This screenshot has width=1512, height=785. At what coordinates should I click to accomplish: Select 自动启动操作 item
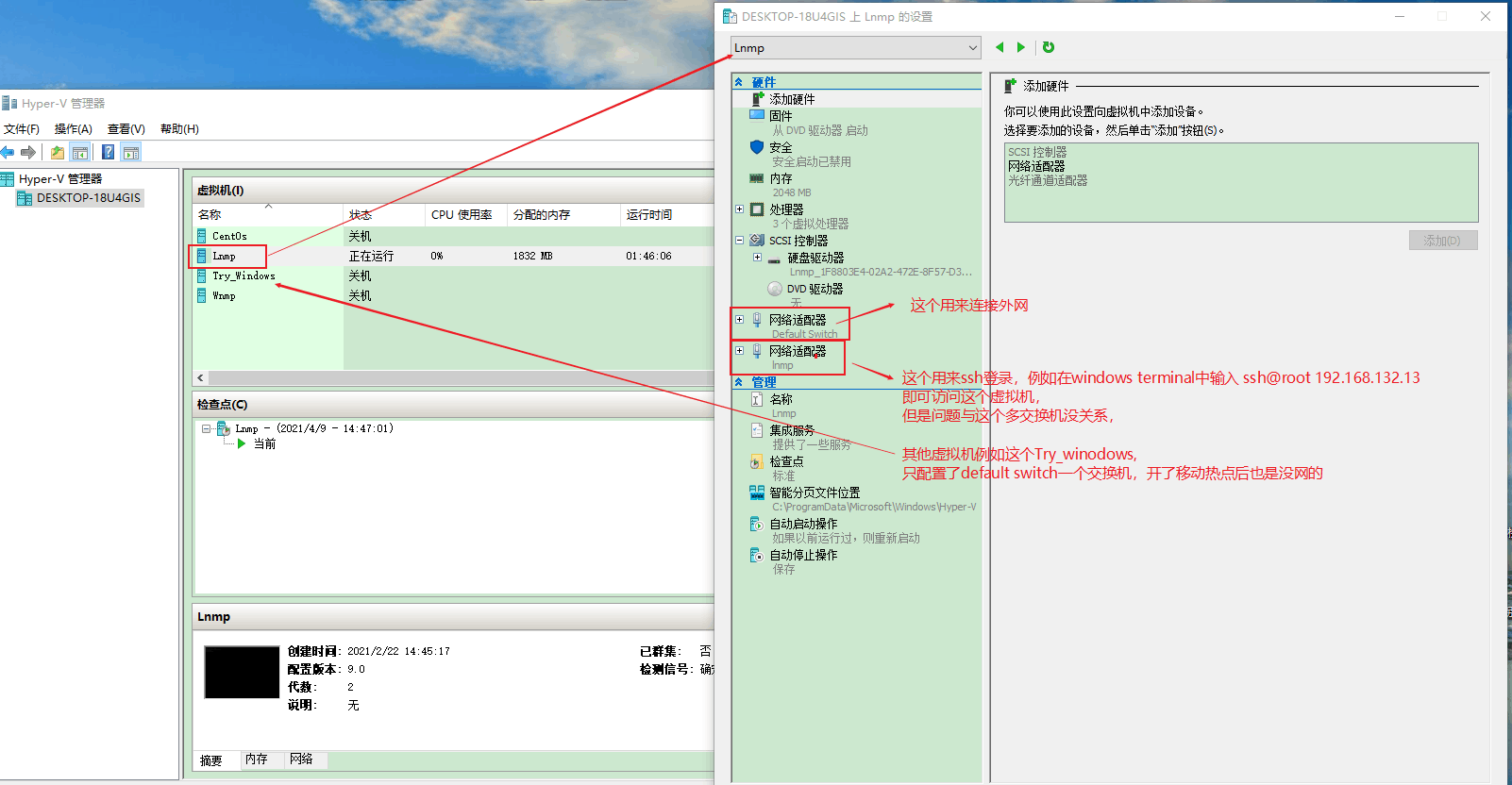pos(802,524)
